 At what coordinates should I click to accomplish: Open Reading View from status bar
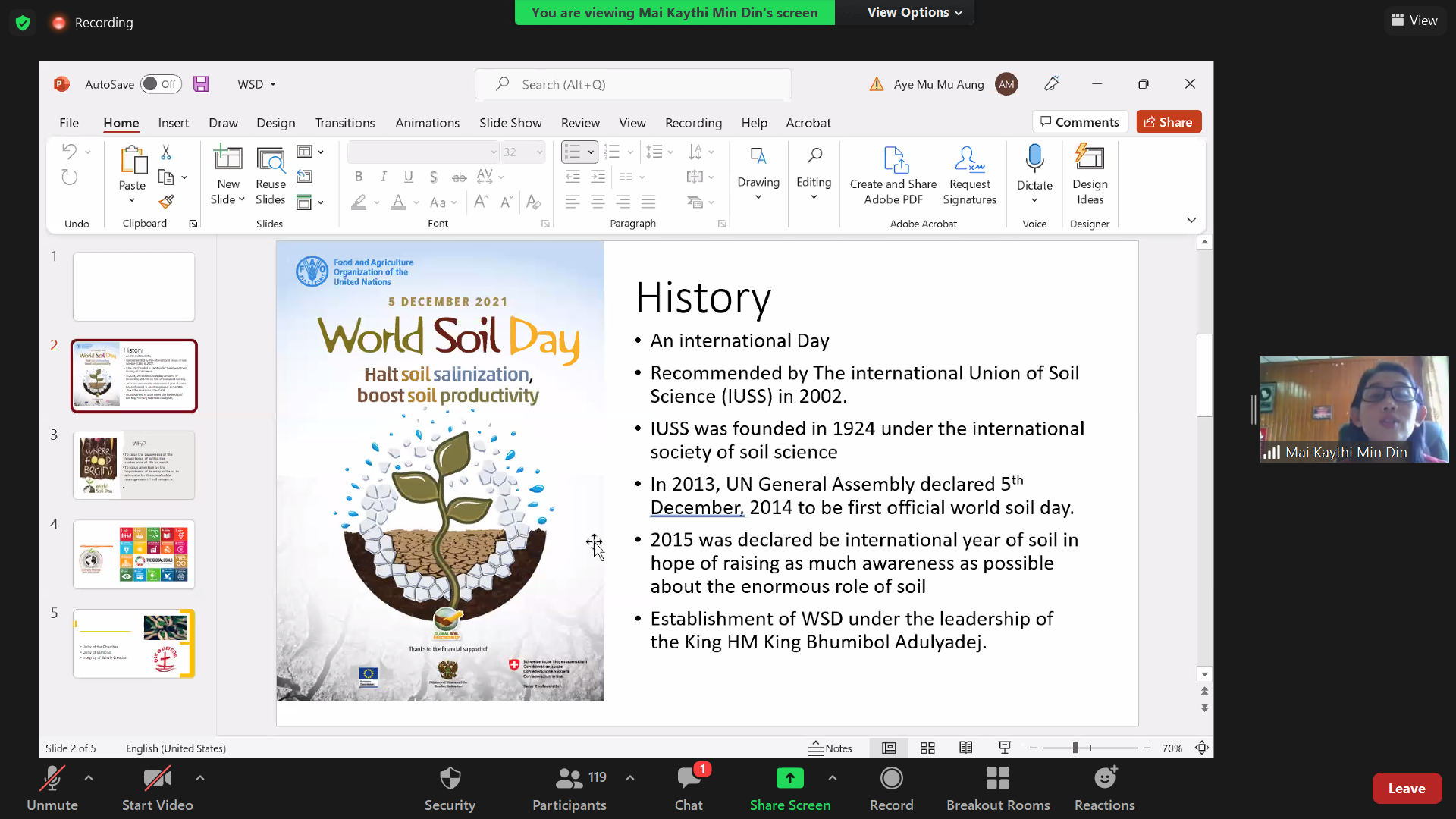[x=965, y=748]
